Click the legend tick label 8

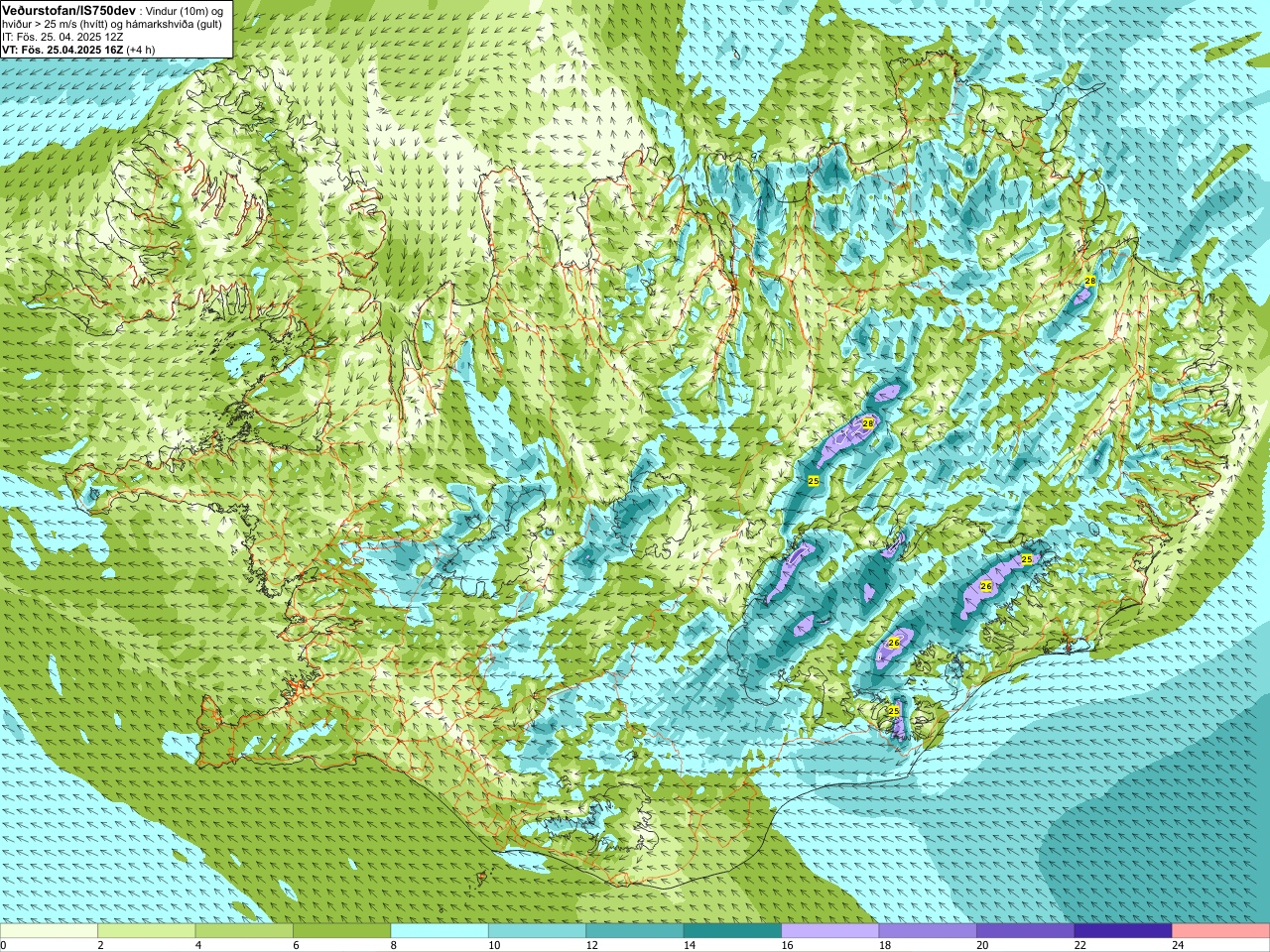[x=394, y=945]
